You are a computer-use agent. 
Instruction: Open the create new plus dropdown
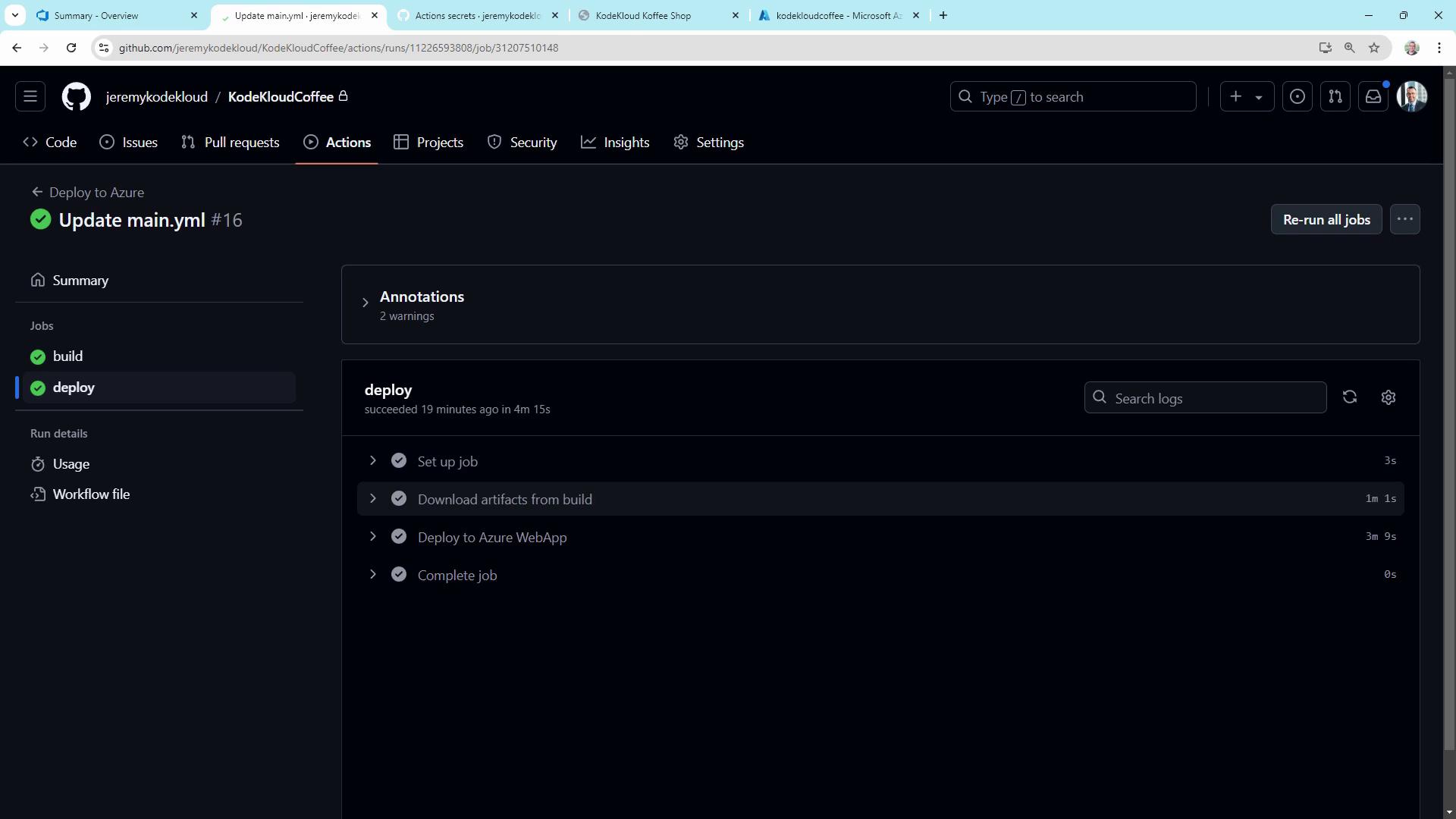click(x=1247, y=96)
